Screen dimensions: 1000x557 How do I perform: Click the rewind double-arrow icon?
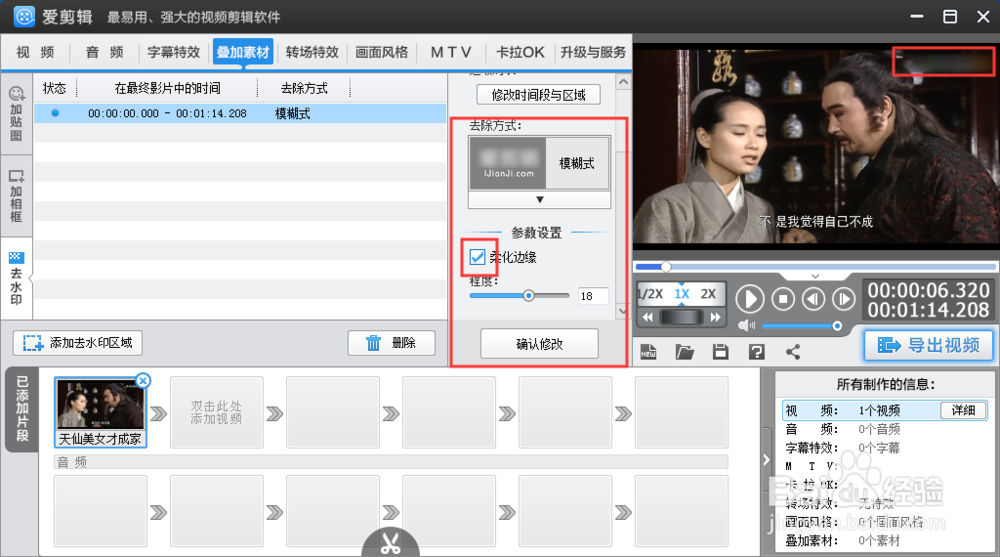647,317
